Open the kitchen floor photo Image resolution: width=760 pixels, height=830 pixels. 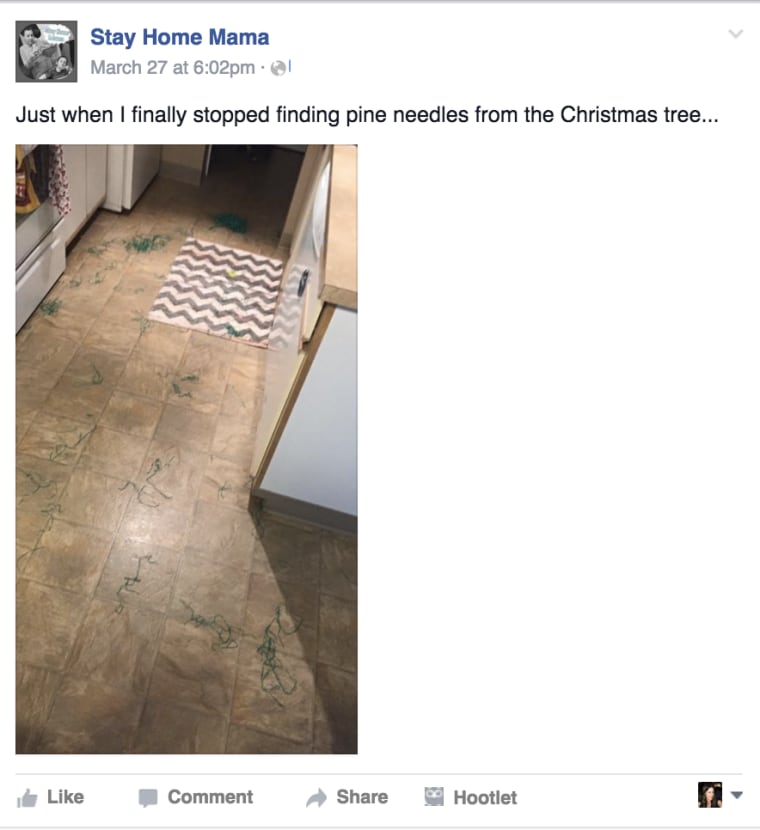tap(186, 449)
